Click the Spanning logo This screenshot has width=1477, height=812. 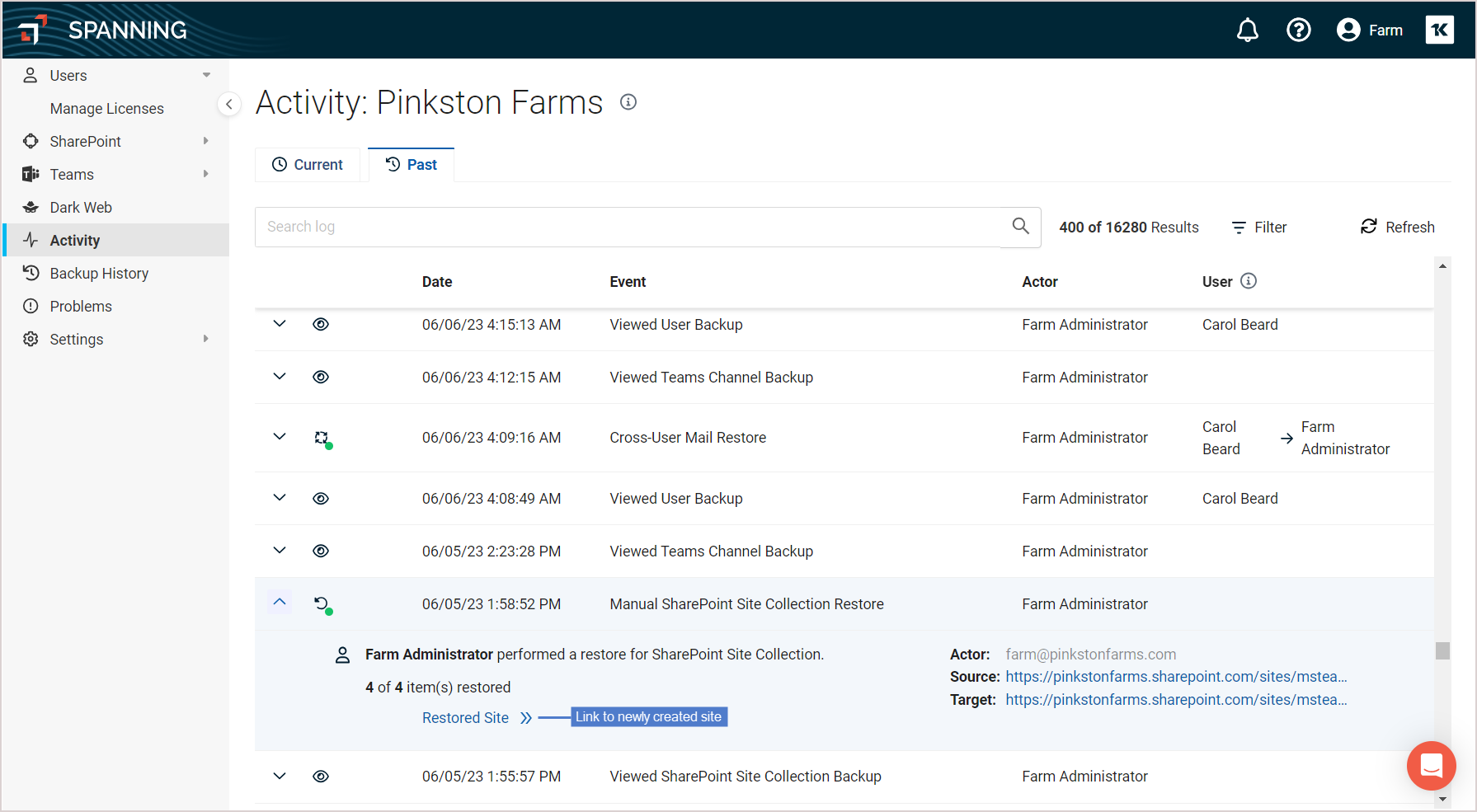point(102,30)
